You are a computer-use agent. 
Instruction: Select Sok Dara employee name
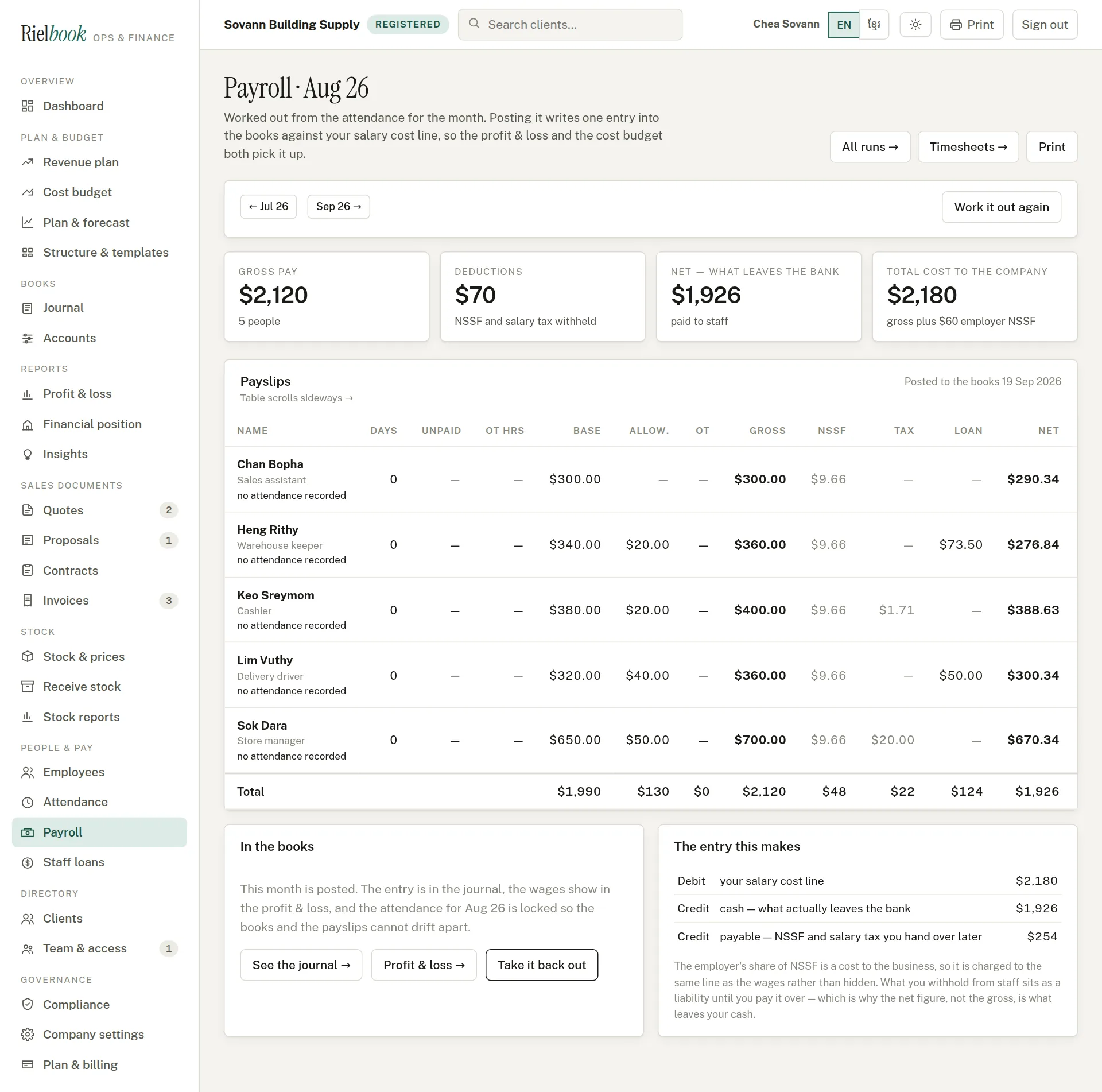(x=262, y=726)
